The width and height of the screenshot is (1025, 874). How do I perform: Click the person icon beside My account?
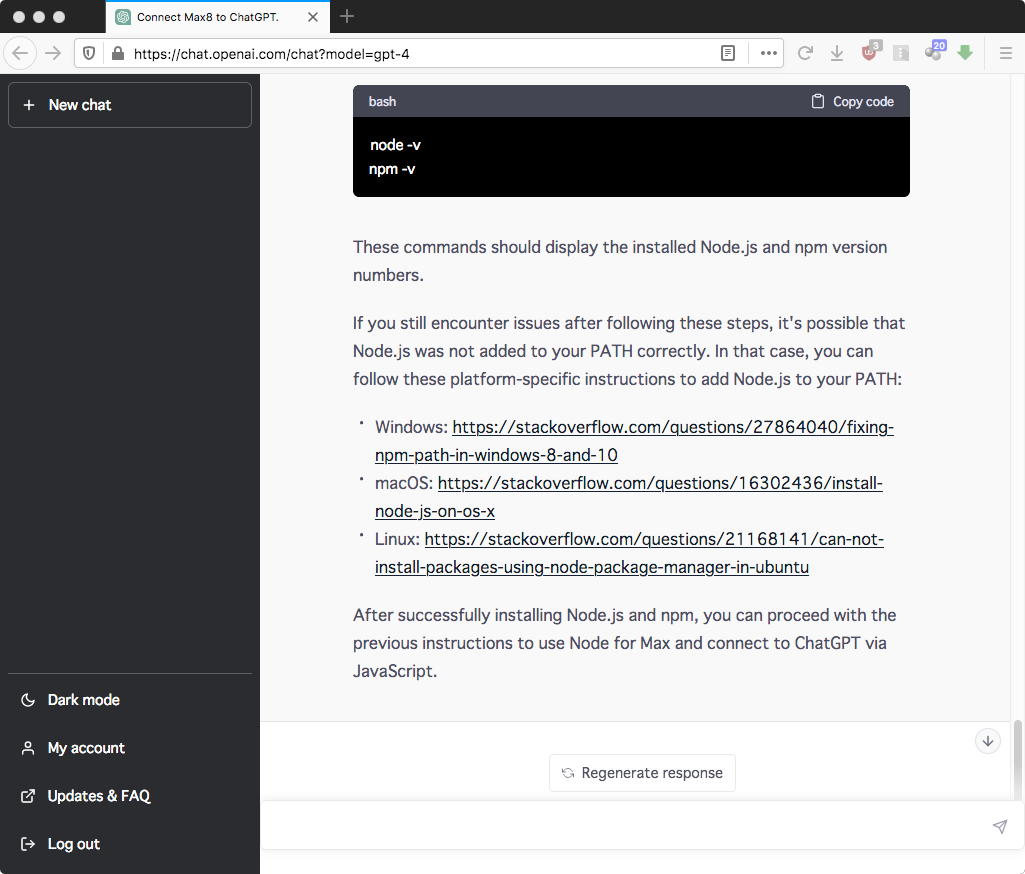tap(27, 748)
